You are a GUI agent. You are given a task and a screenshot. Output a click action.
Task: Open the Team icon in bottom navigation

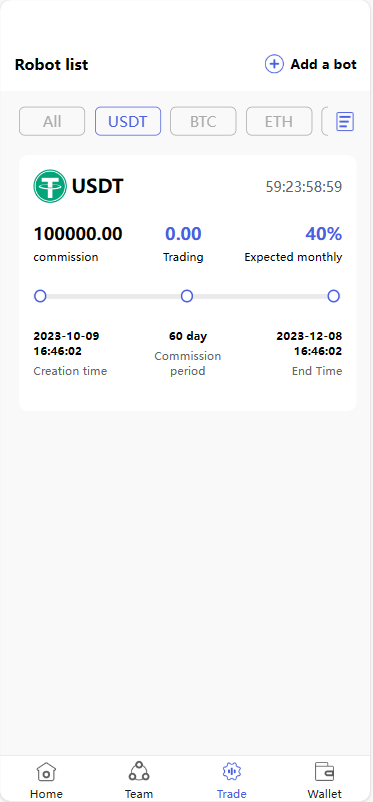pyautogui.click(x=139, y=771)
